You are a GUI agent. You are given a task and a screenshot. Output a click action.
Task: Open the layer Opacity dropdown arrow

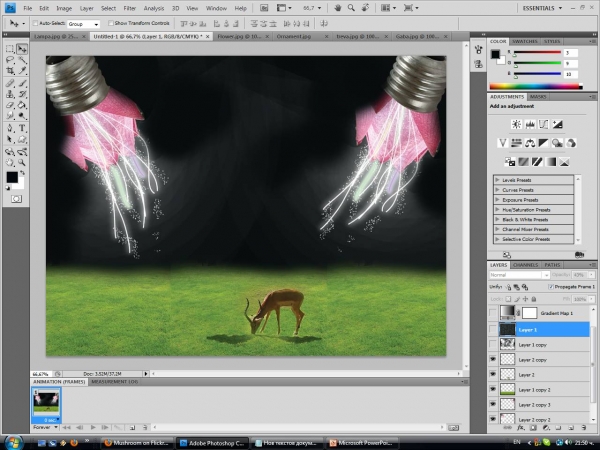[592, 275]
